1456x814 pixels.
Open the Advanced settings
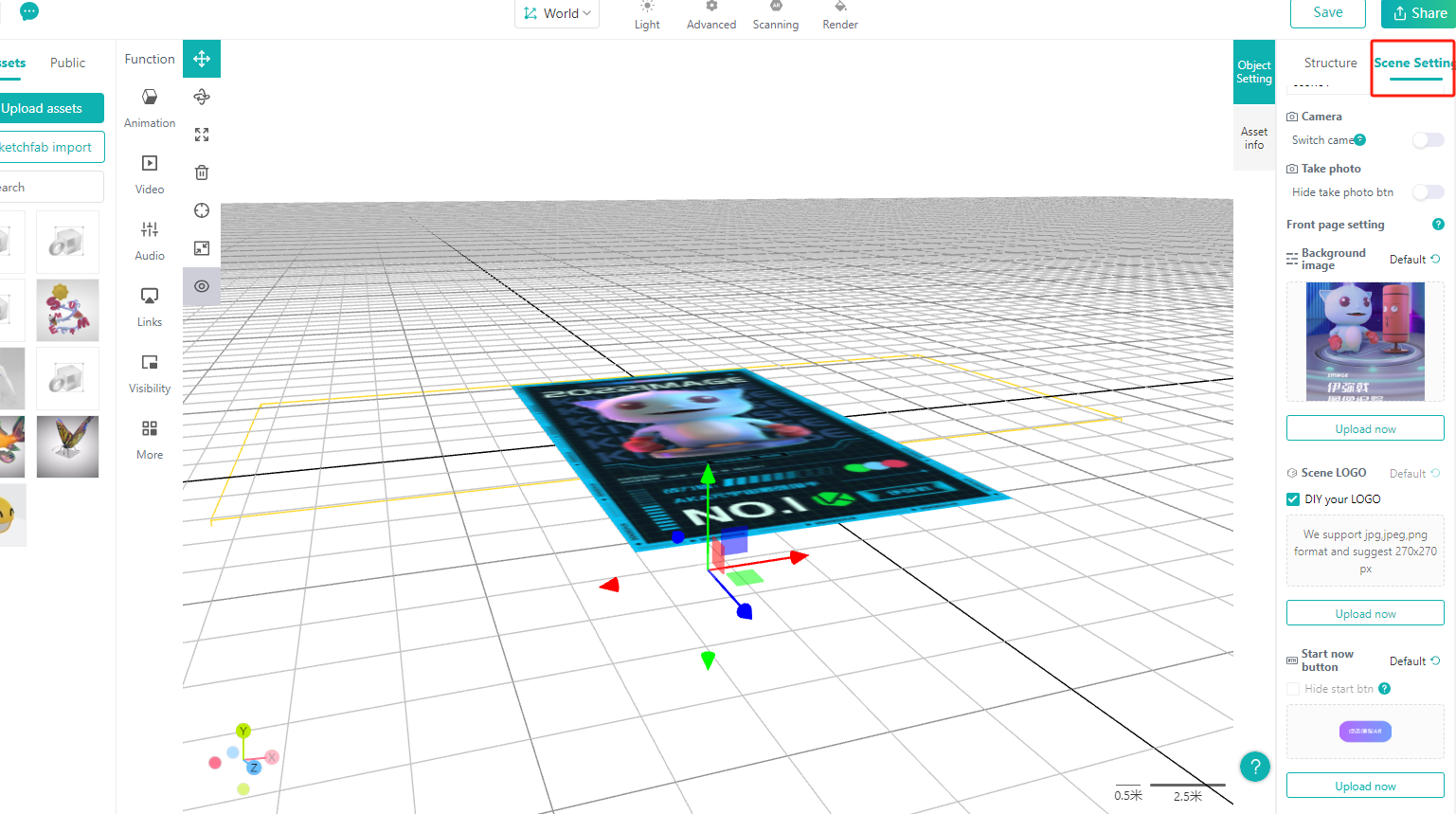[711, 15]
